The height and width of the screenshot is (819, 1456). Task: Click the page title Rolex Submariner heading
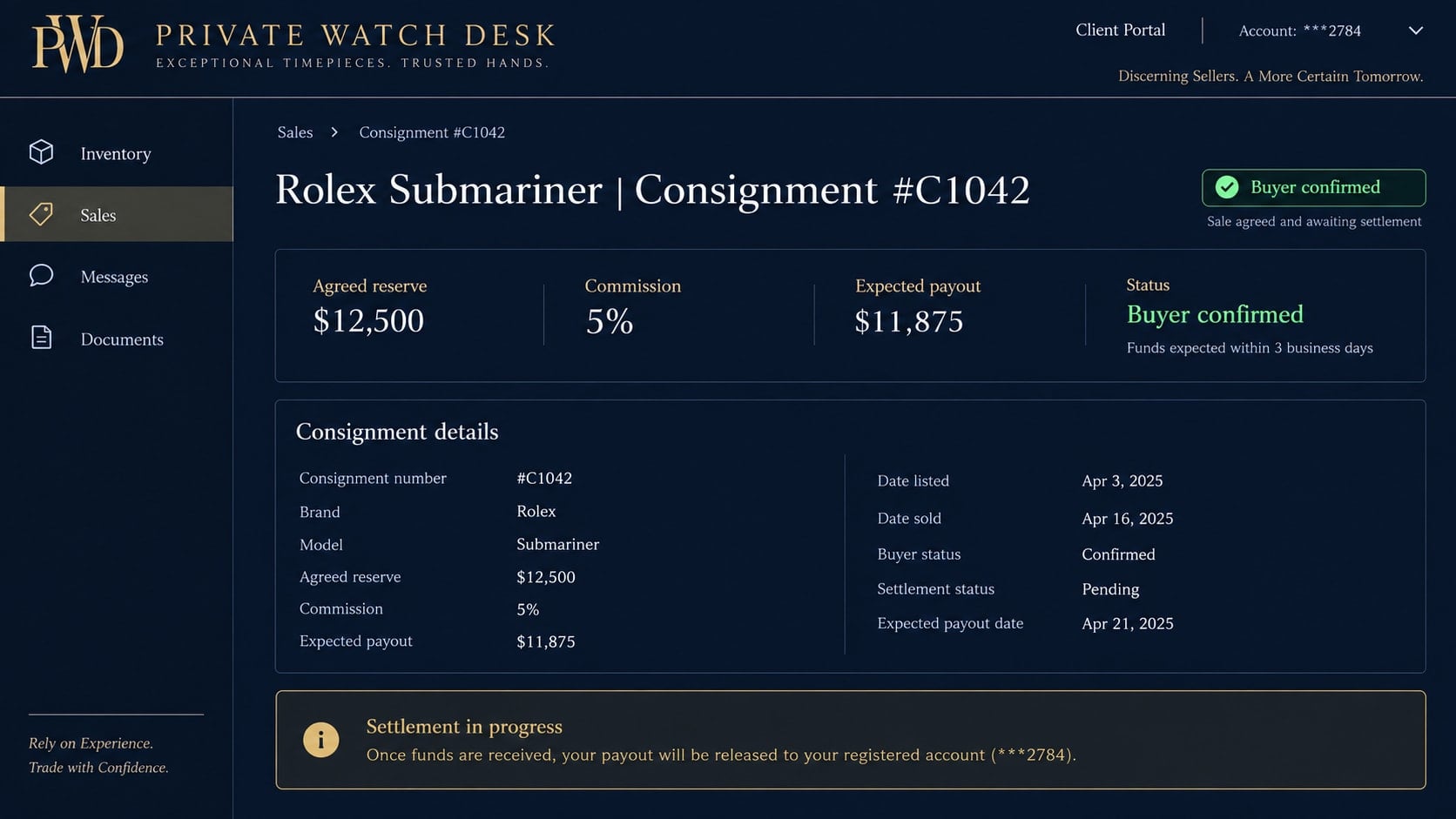point(652,190)
